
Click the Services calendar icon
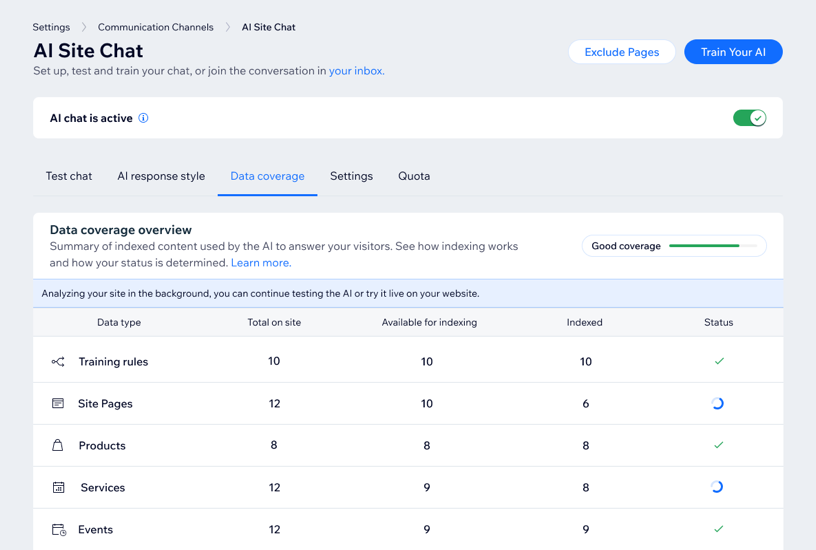(58, 488)
